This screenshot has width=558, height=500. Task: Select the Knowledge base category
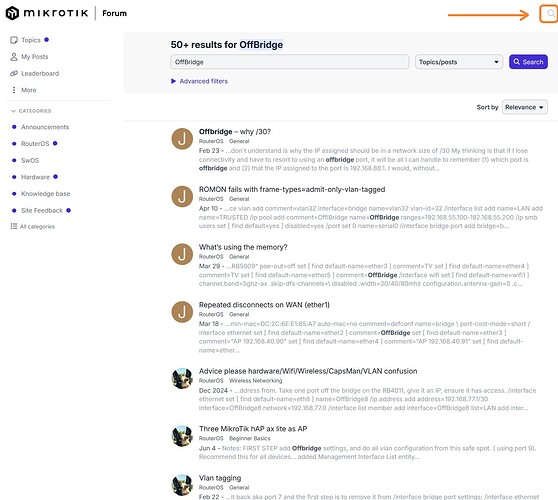45,194
